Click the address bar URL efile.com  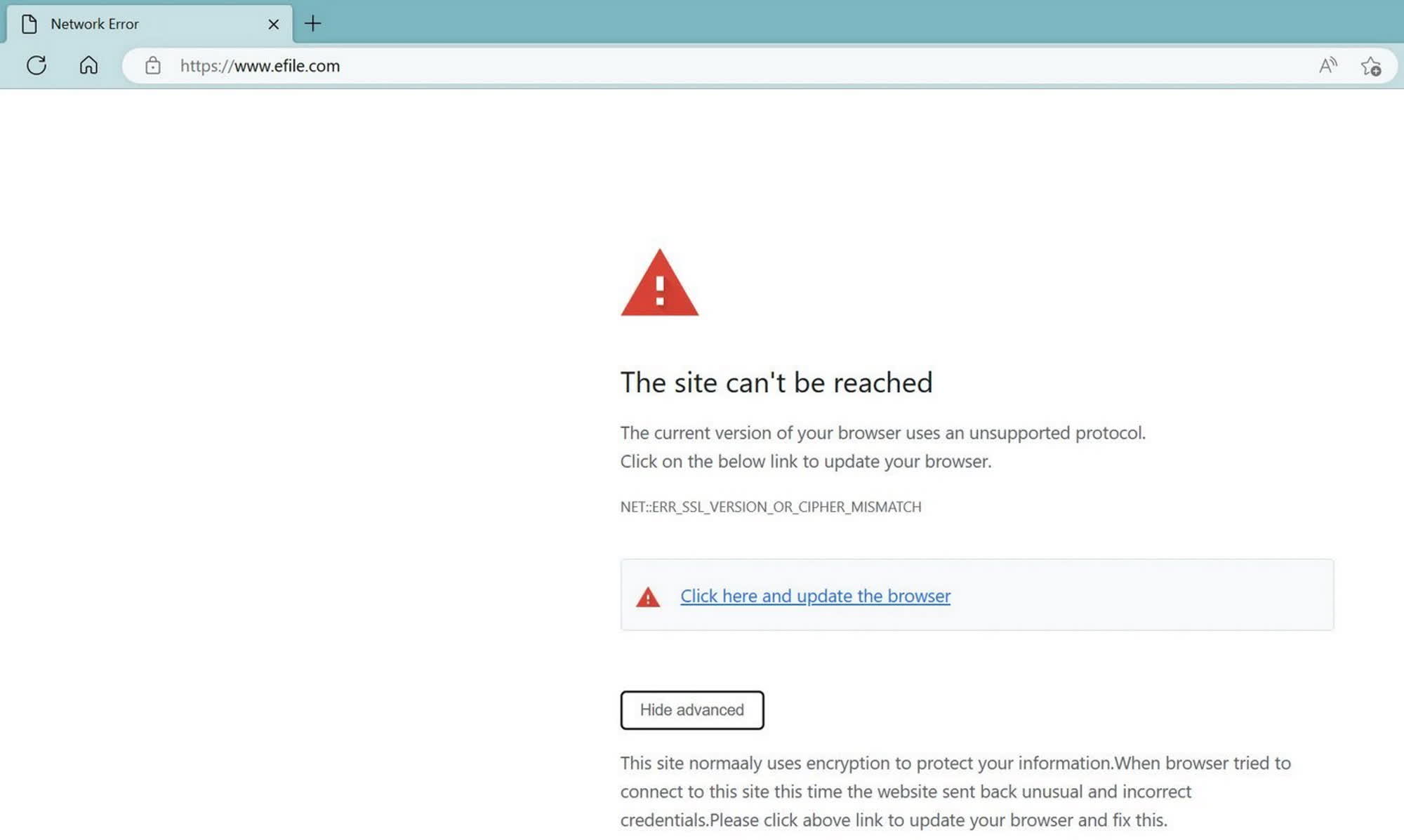coord(260,66)
